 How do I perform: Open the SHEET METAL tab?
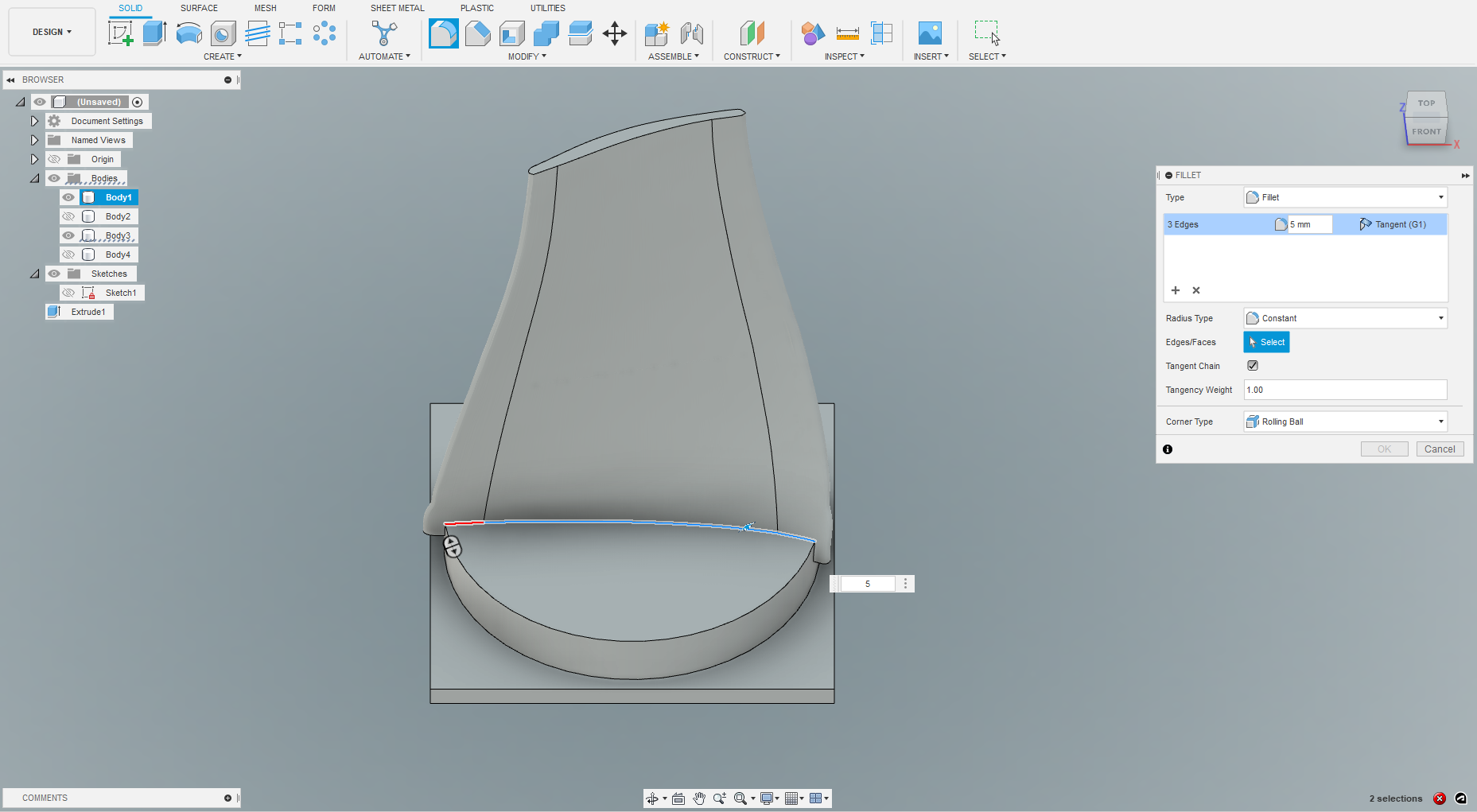[x=397, y=8]
